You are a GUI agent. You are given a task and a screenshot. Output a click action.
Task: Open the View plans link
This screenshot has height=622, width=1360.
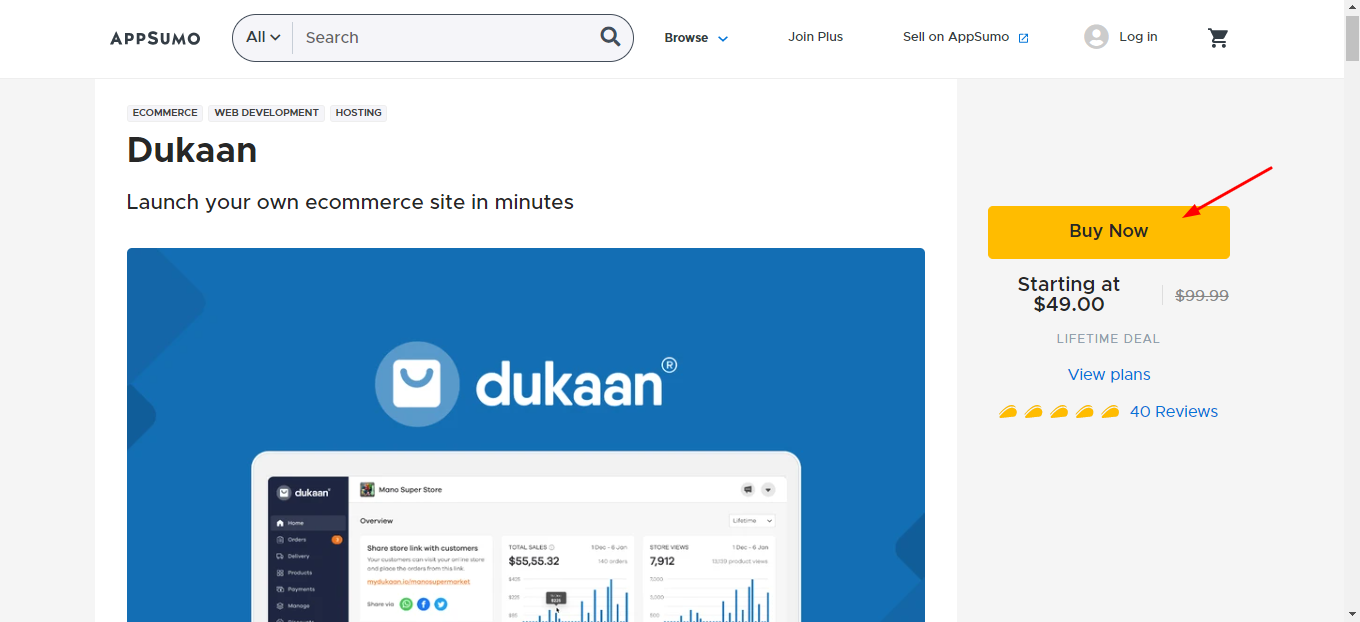point(1109,375)
